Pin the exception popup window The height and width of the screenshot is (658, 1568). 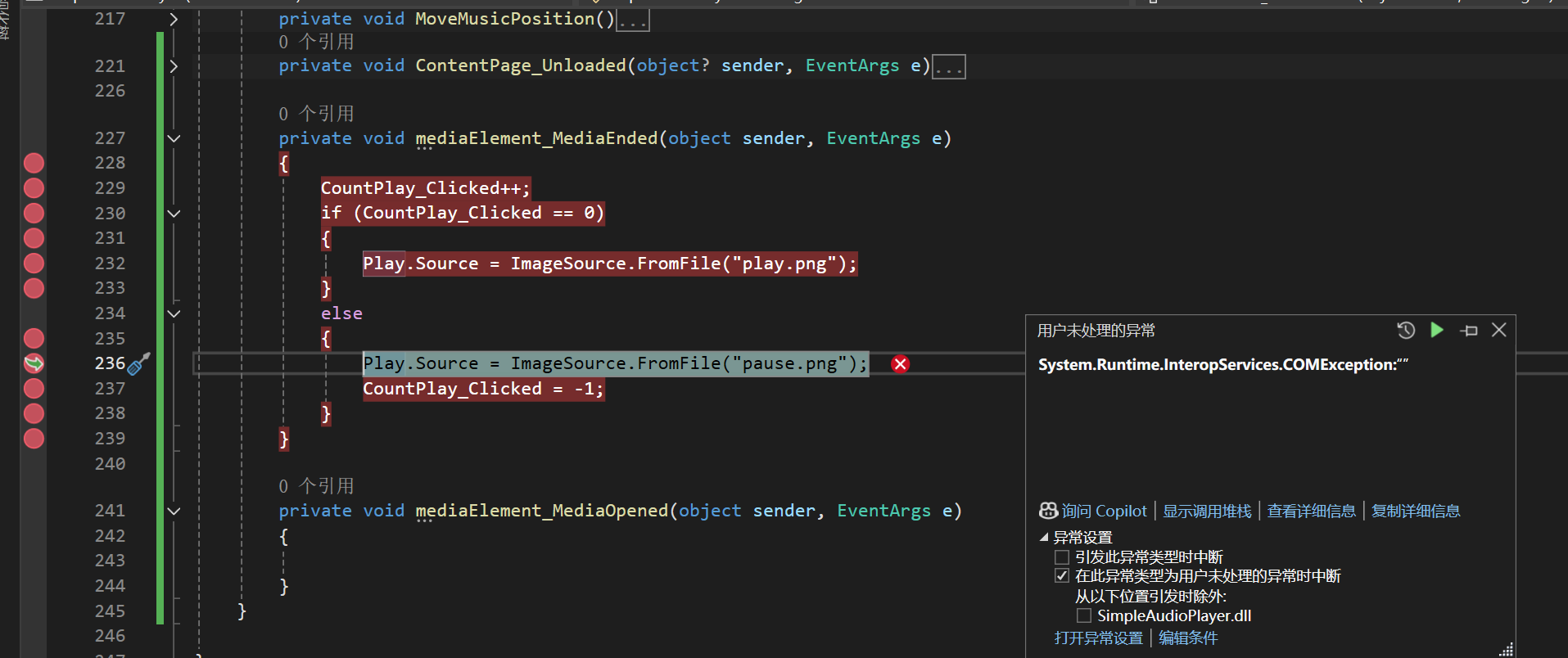[x=1469, y=331]
